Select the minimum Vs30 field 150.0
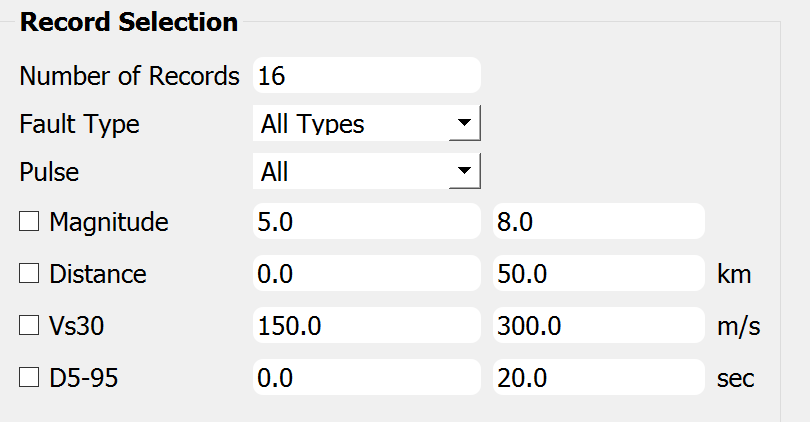Viewport: 810px width, 422px height. (x=367, y=325)
